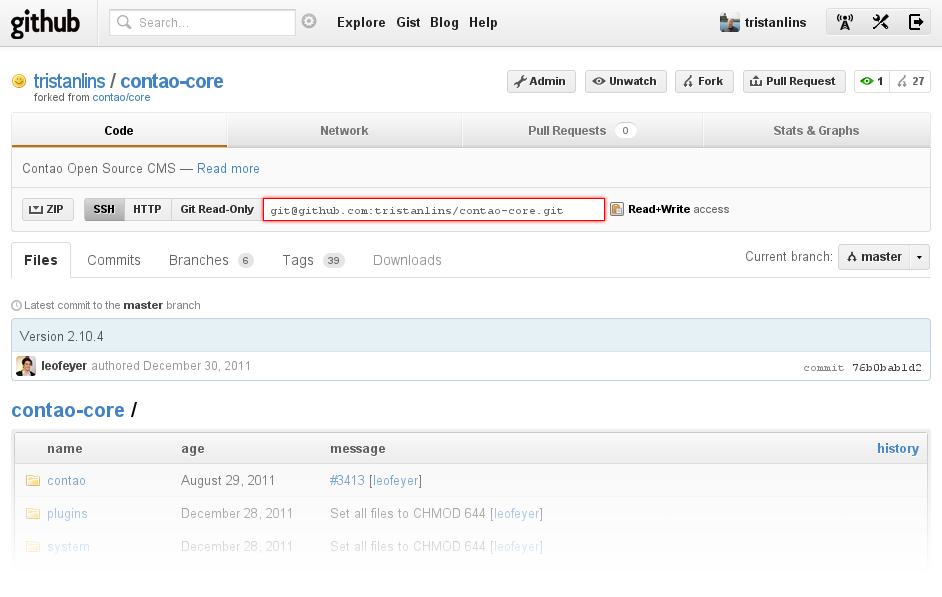Click leofeyer's commit avatar

click(26, 366)
